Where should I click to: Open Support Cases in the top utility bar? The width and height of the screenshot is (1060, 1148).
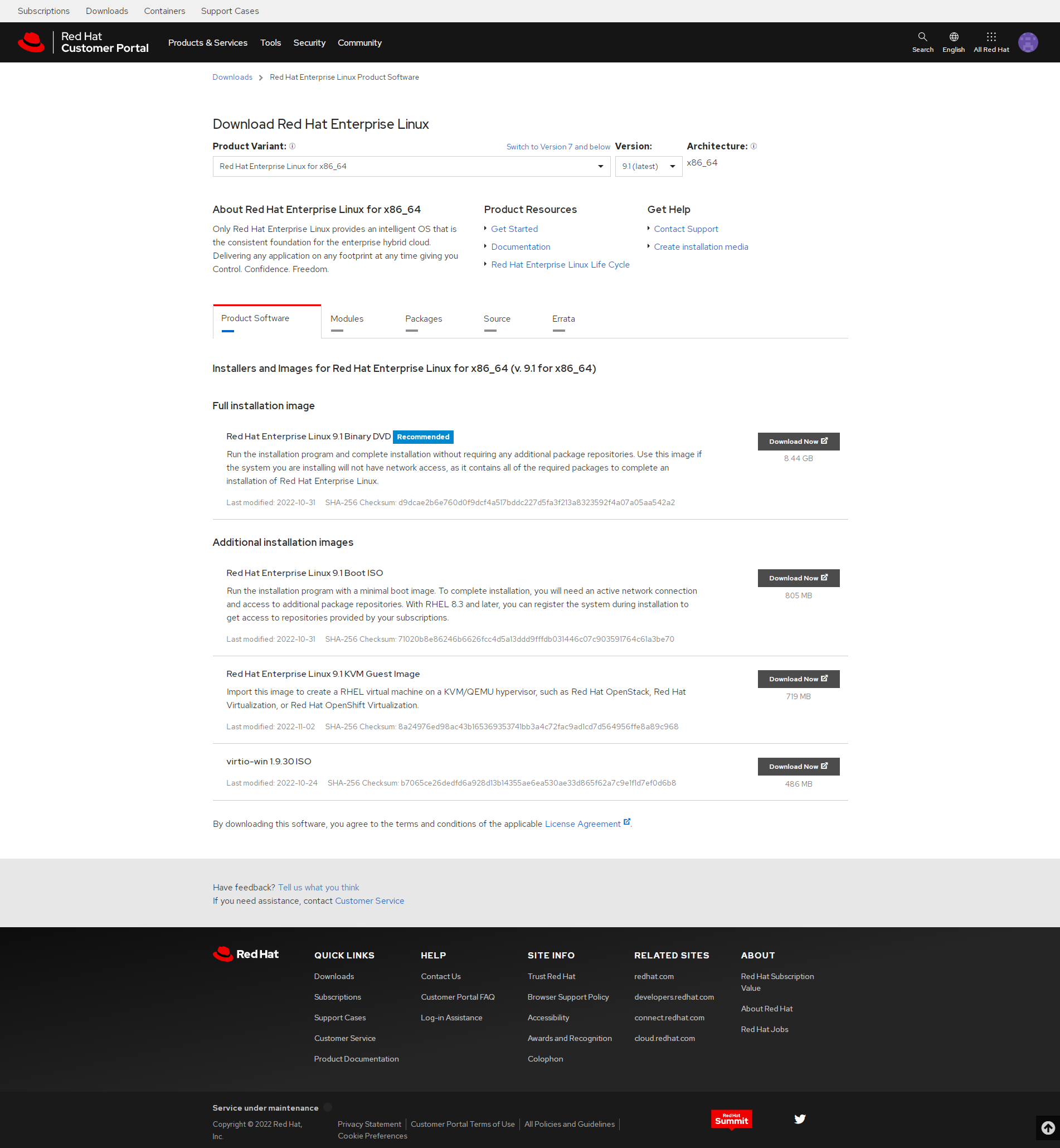click(230, 11)
